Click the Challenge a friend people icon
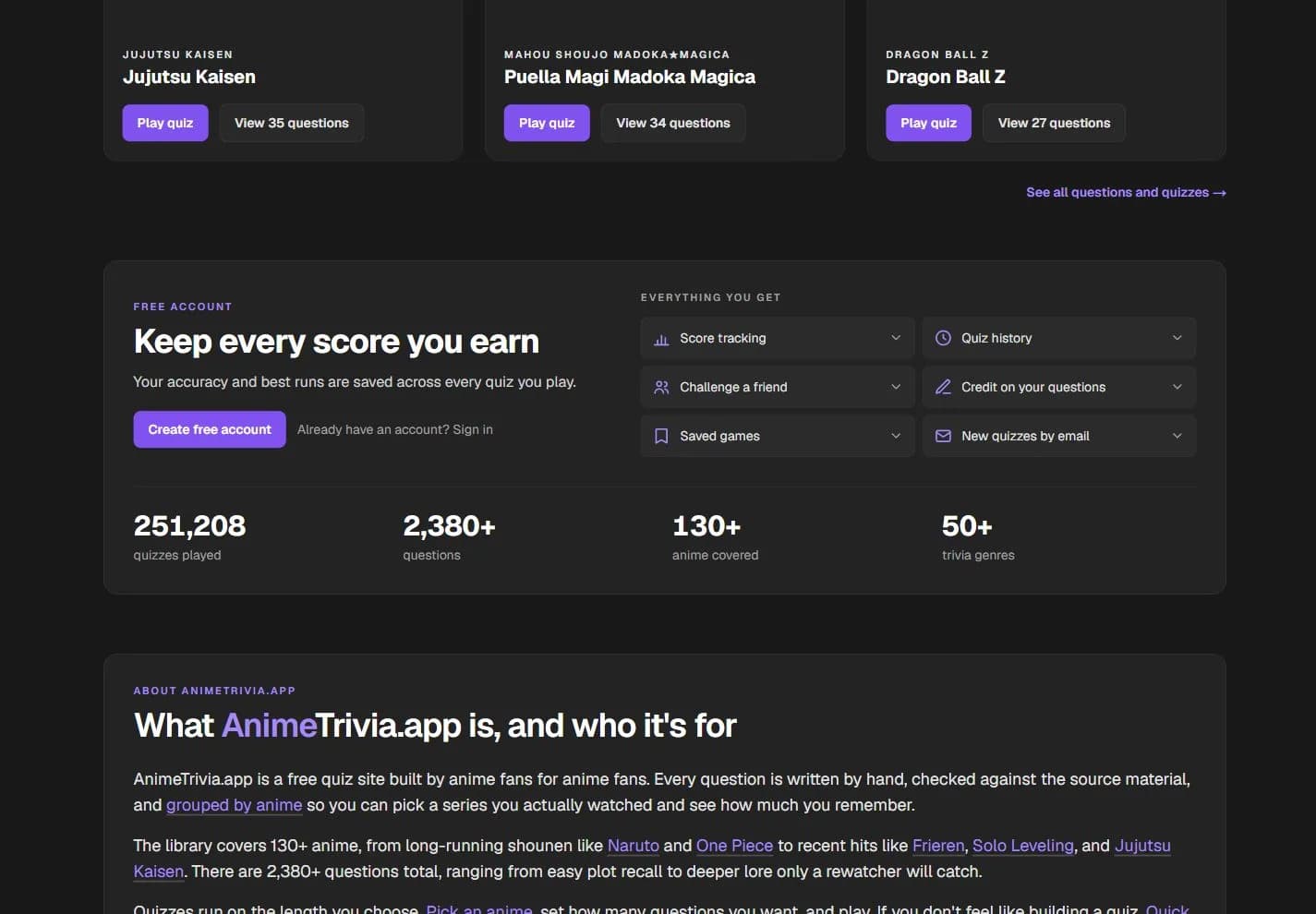The width and height of the screenshot is (1316, 914). 661,388
